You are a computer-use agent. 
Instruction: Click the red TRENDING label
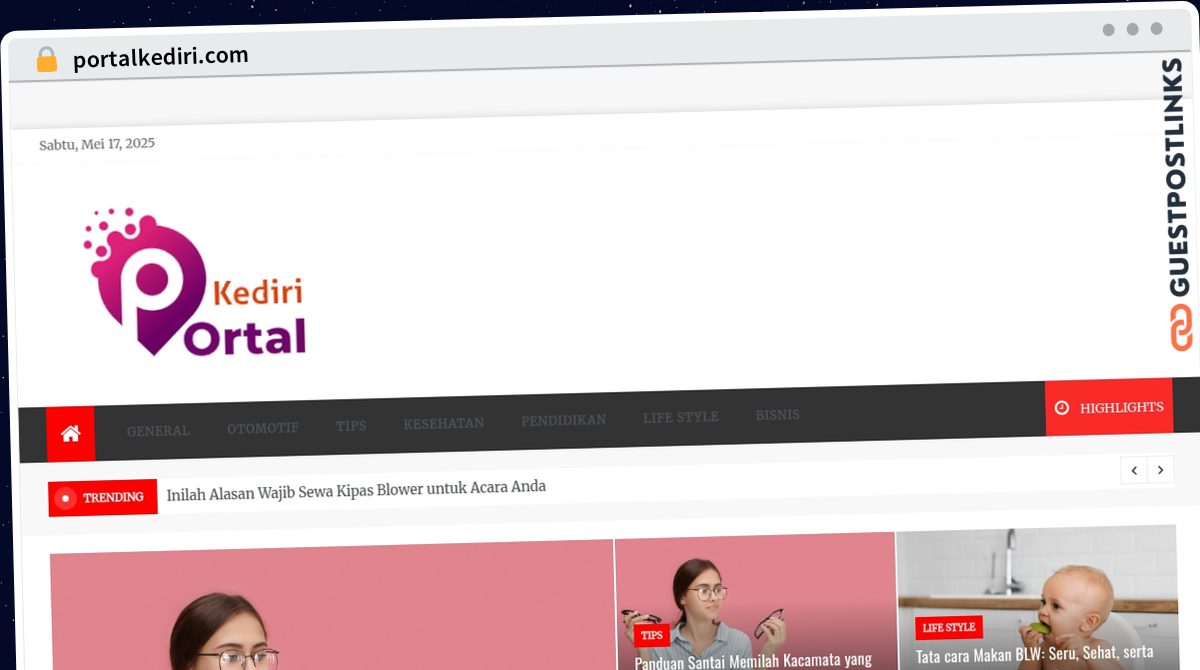click(103, 497)
